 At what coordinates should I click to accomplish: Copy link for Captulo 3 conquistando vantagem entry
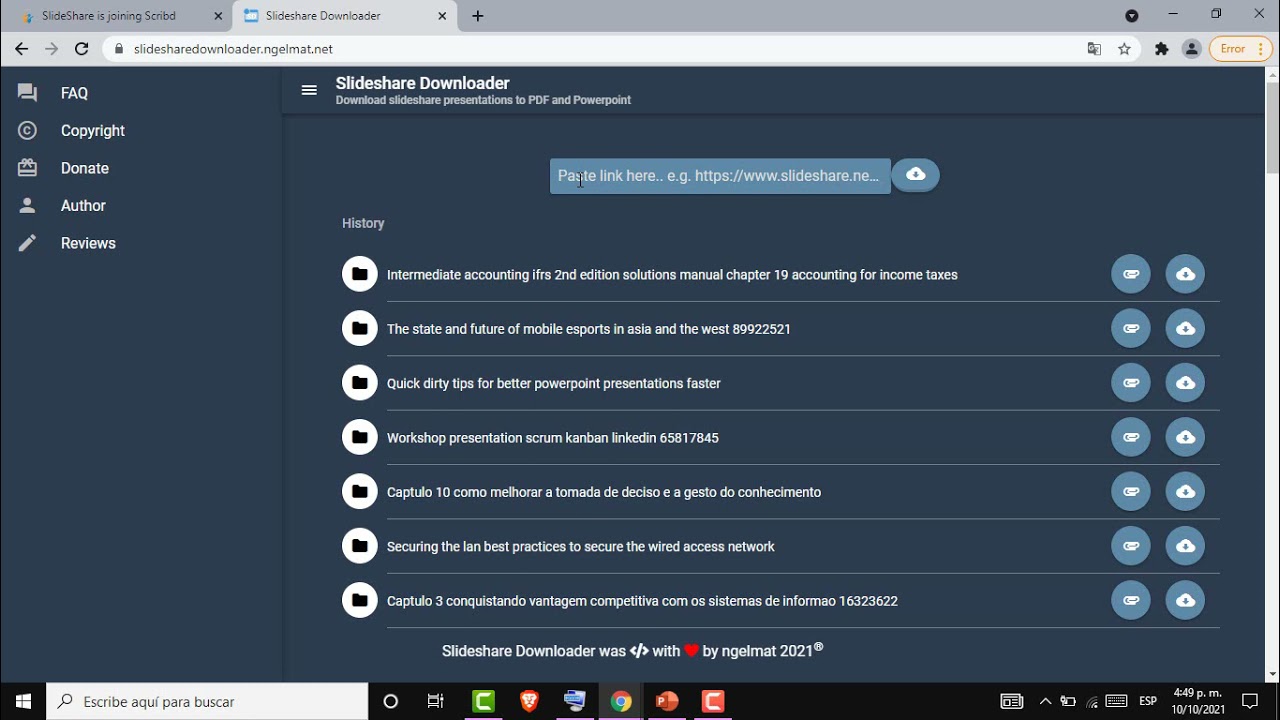(x=1131, y=601)
